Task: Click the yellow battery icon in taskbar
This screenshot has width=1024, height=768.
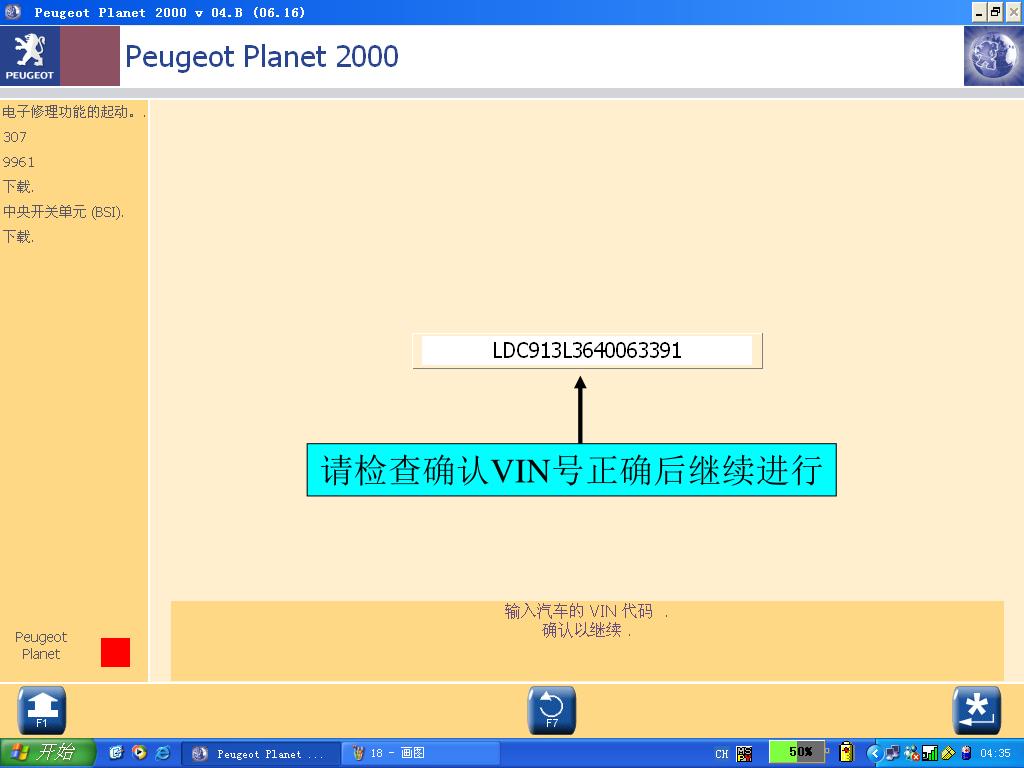Action: [x=846, y=752]
